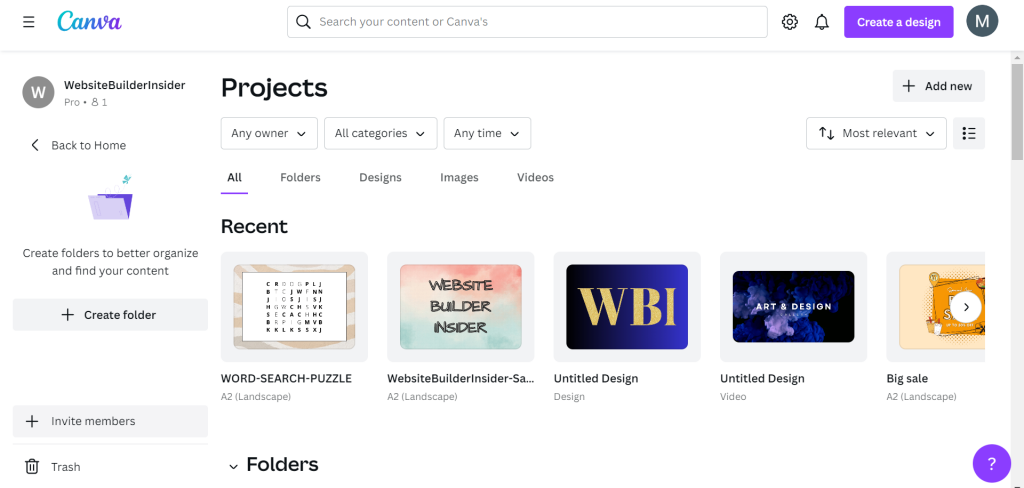Click the Canva logo
Viewport: 1024px width, 488px height.
[89, 21]
